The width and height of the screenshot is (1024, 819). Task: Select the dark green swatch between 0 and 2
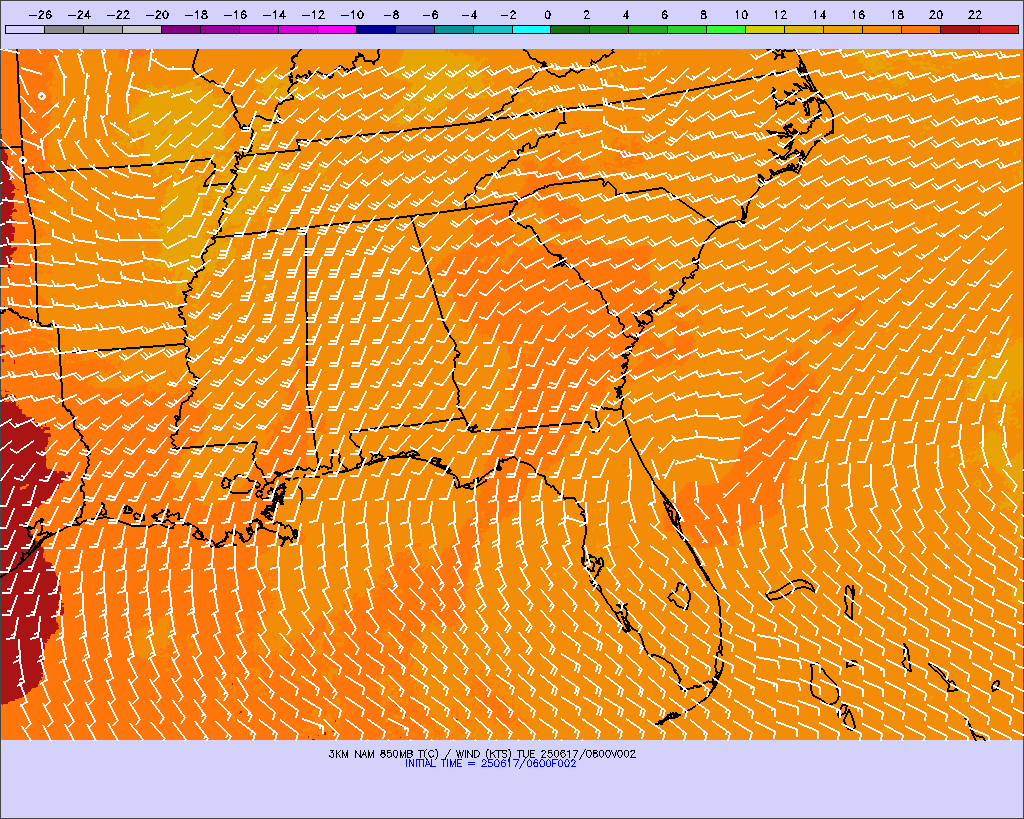pos(571,29)
